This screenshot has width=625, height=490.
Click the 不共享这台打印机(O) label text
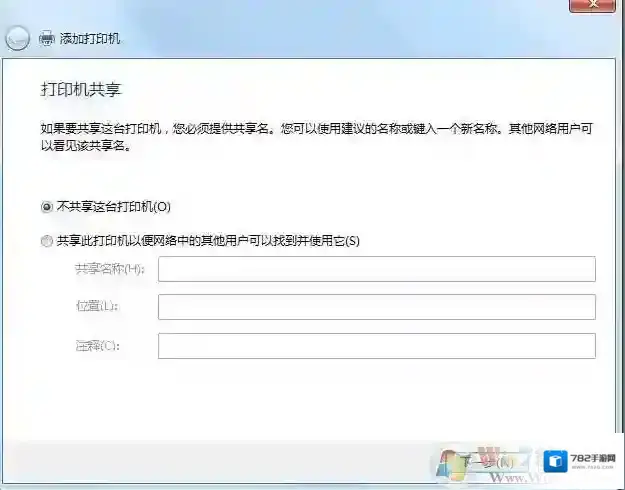(114, 207)
